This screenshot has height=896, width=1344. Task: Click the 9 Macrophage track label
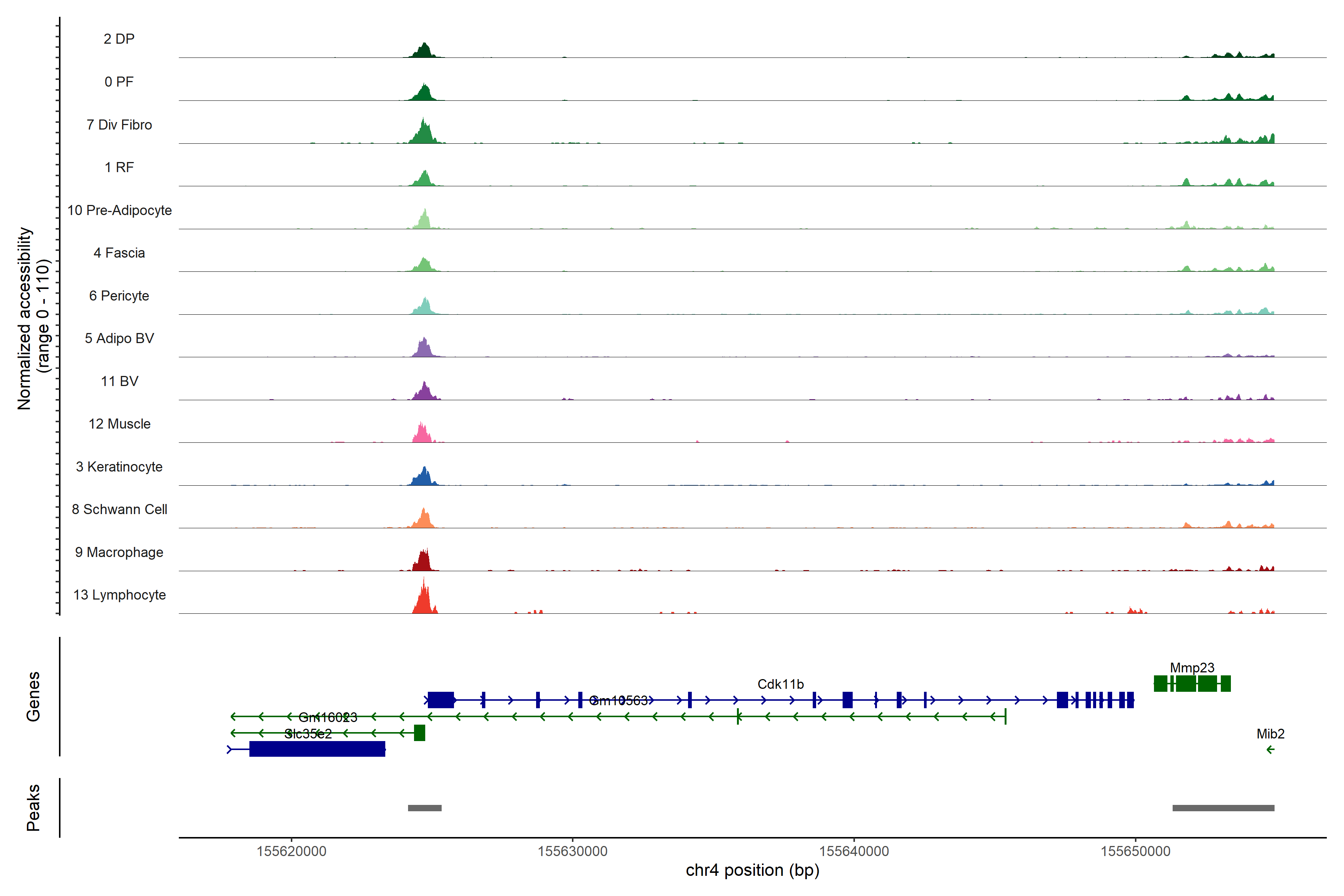[119, 552]
